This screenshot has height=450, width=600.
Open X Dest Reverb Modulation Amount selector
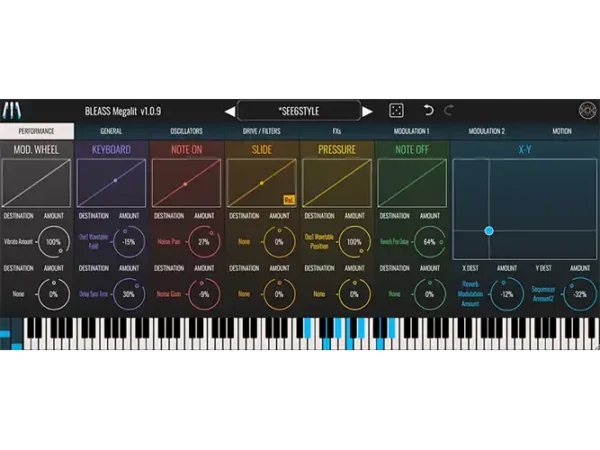470,294
